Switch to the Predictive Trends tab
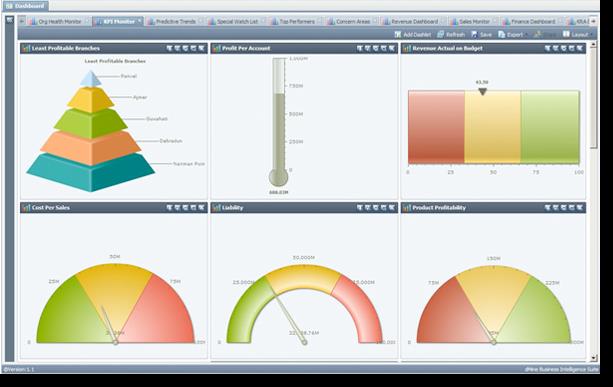The height and width of the screenshot is (387, 613). coord(176,22)
